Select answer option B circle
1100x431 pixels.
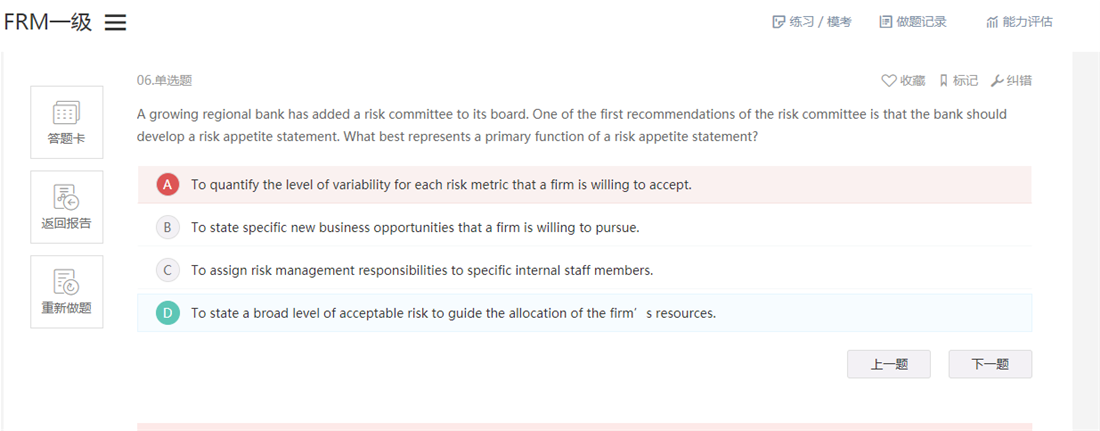pos(167,227)
